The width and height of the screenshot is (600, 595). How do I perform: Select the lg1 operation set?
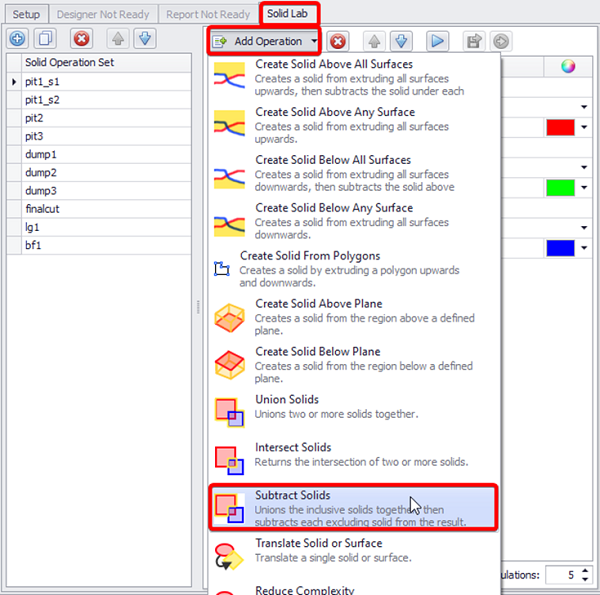click(x=106, y=227)
